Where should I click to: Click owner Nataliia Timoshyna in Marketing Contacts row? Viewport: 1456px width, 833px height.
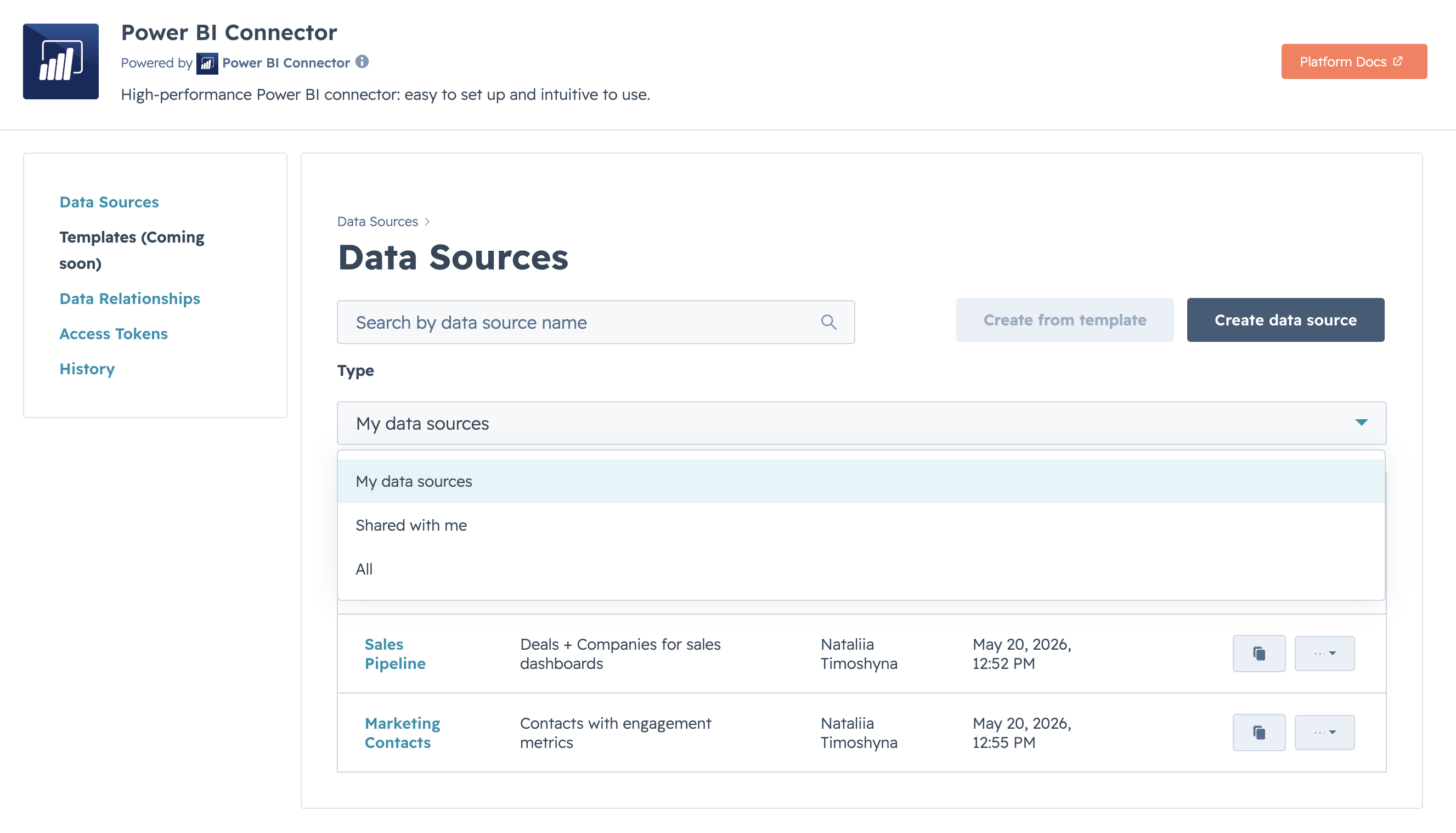[x=859, y=733]
